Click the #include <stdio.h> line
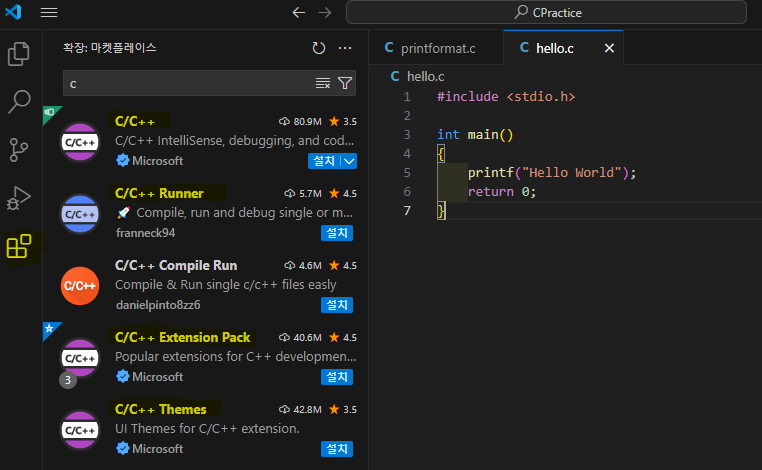Screen dimensions: 762x470 pyautogui.click(x=506, y=97)
